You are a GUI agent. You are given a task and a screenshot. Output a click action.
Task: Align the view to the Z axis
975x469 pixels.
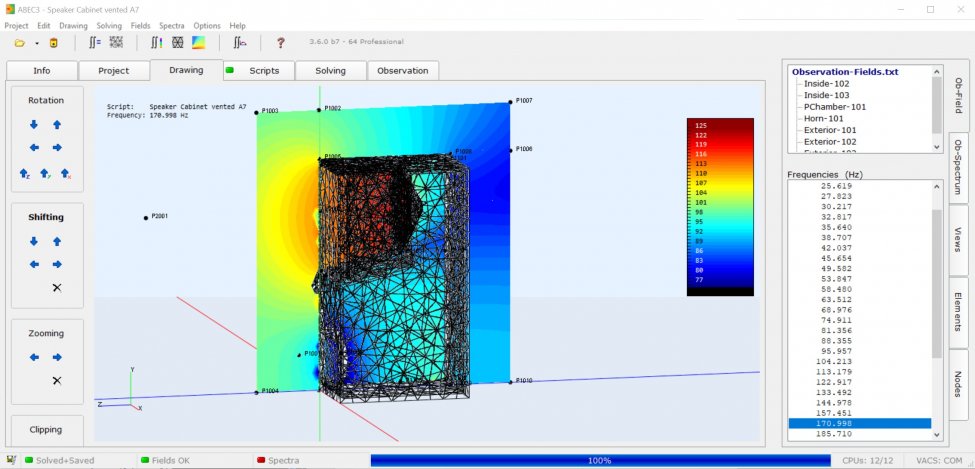pyautogui.click(x=24, y=174)
